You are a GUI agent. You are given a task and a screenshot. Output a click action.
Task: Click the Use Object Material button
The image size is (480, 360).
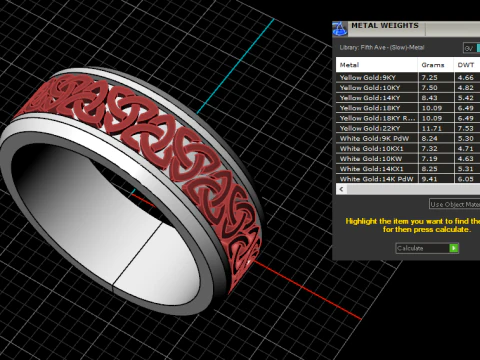[455, 204]
